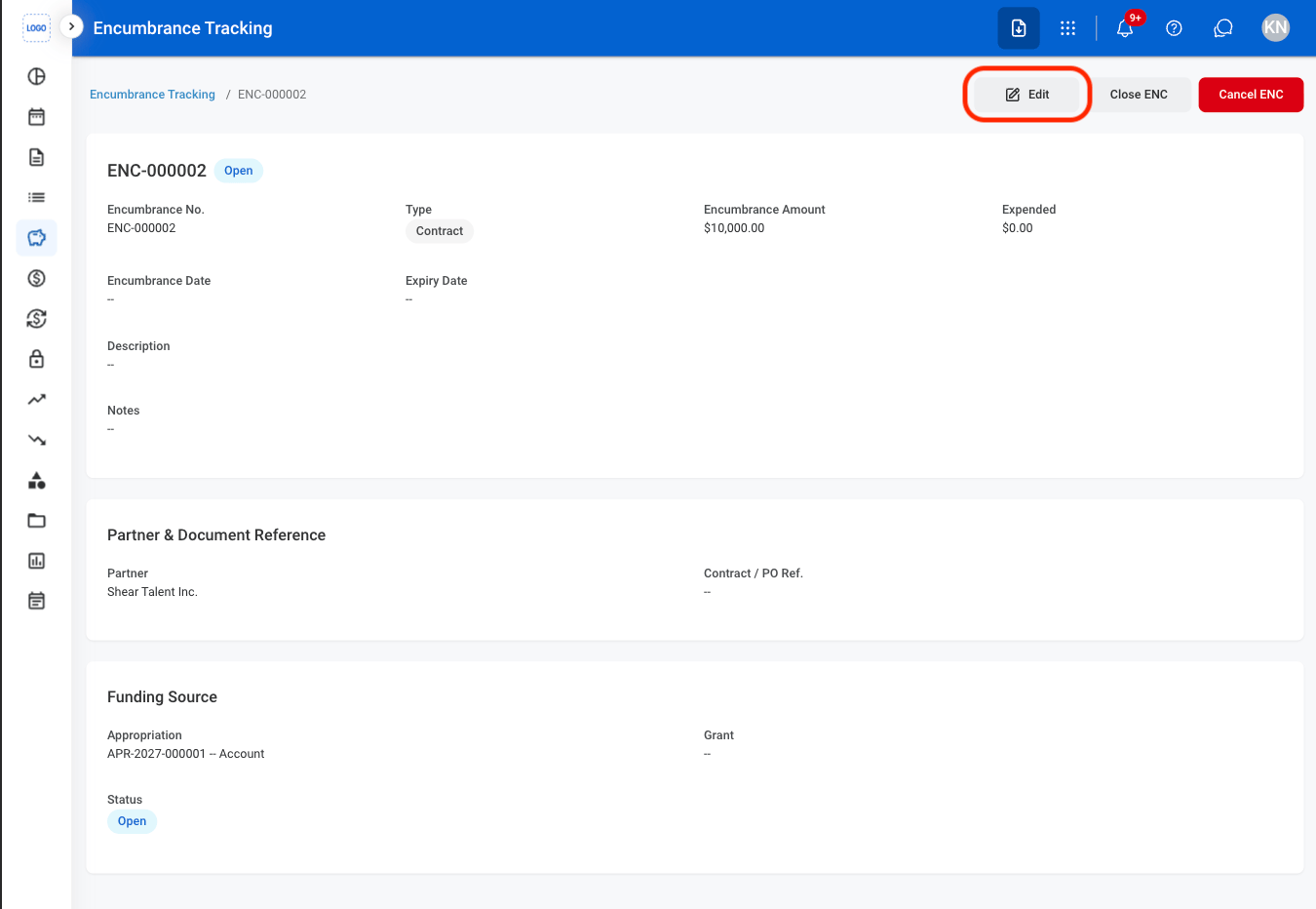This screenshot has height=909, width=1316.
Task: Open the dashboard pie chart icon in sidebar
Action: point(36,76)
